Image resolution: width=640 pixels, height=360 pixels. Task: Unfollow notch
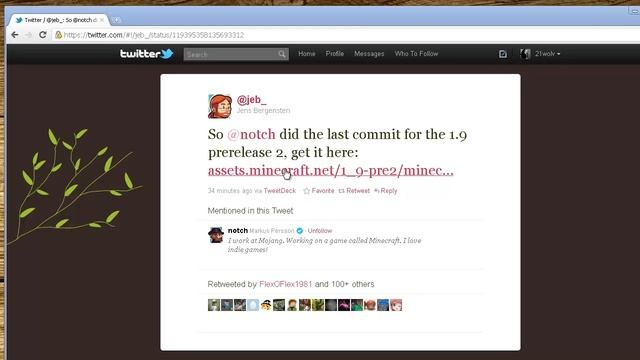(x=320, y=231)
